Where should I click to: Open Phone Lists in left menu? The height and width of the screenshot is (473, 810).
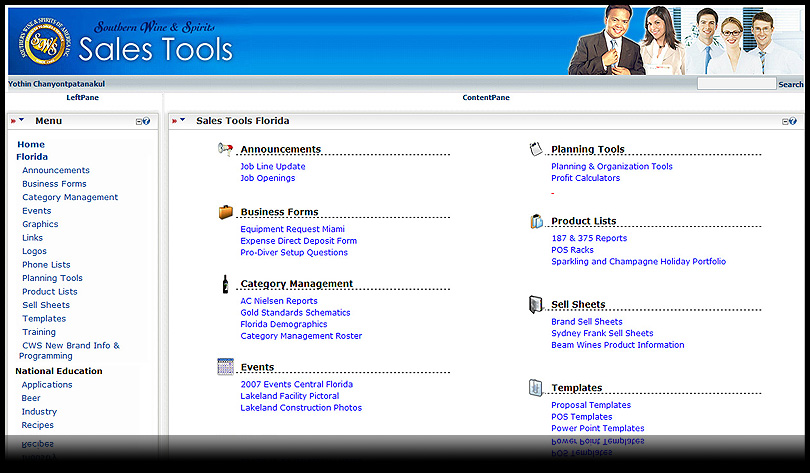[x=46, y=264]
